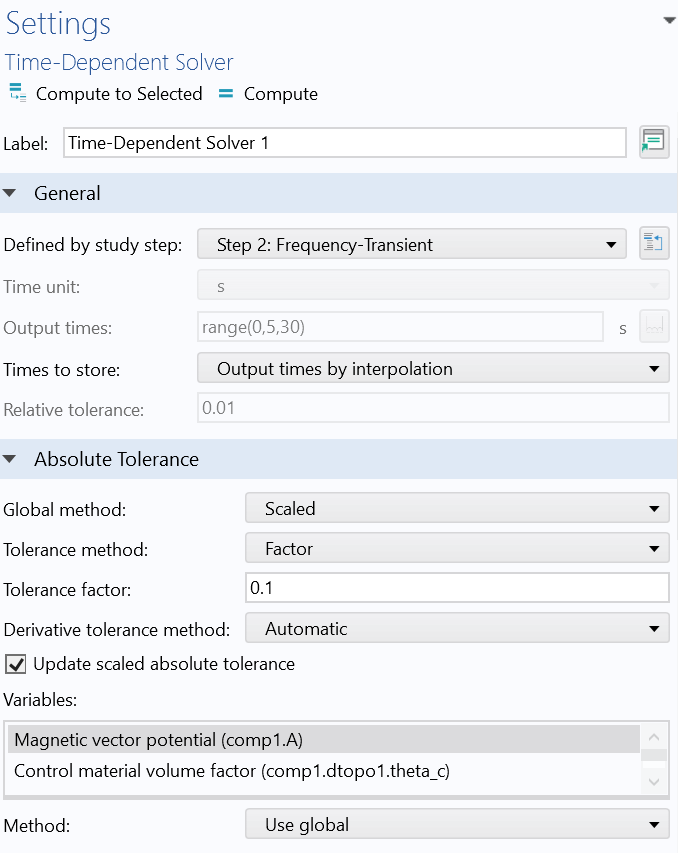Click the label note icon beside Label field
The height and width of the screenshot is (853, 678).
click(654, 143)
